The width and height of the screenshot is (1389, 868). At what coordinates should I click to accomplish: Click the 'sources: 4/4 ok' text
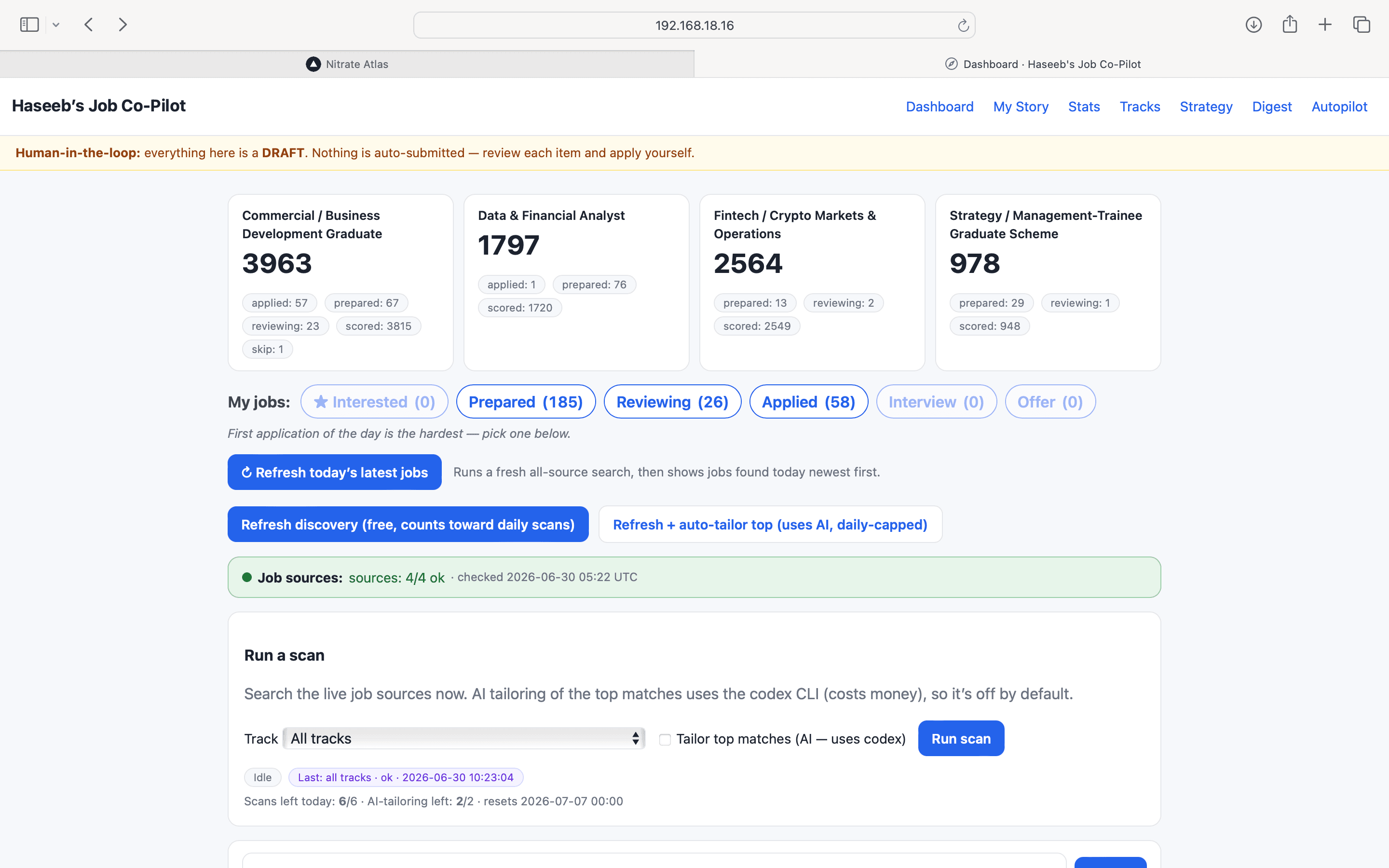click(396, 578)
